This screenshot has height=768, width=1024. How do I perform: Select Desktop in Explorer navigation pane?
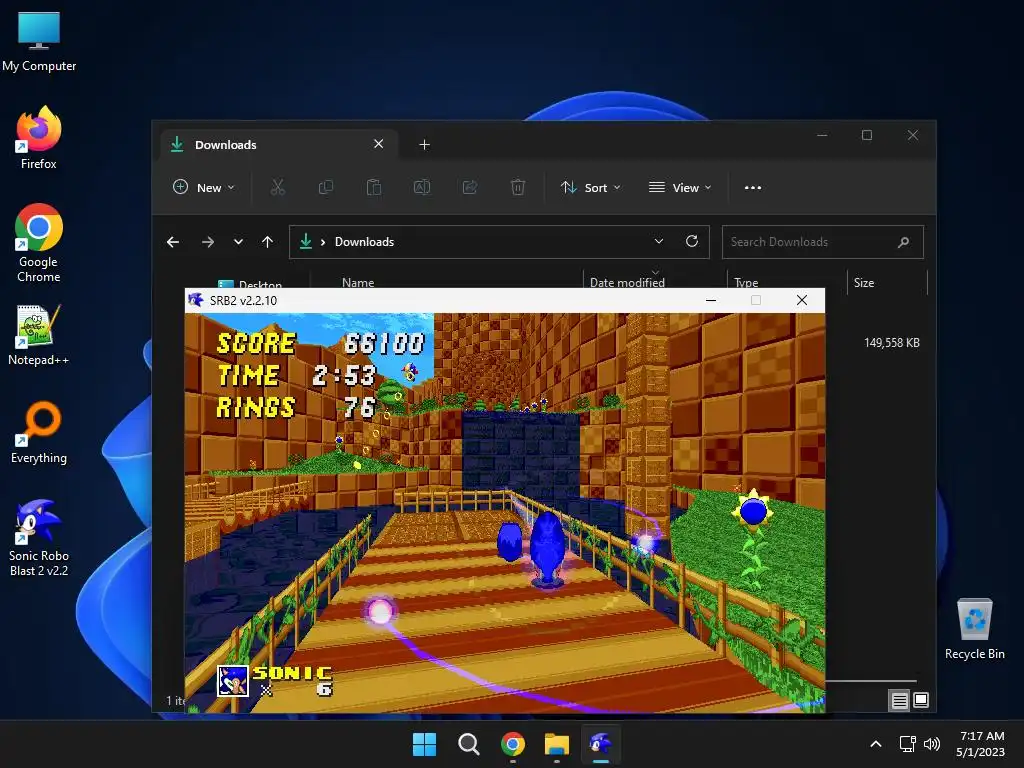coord(250,283)
